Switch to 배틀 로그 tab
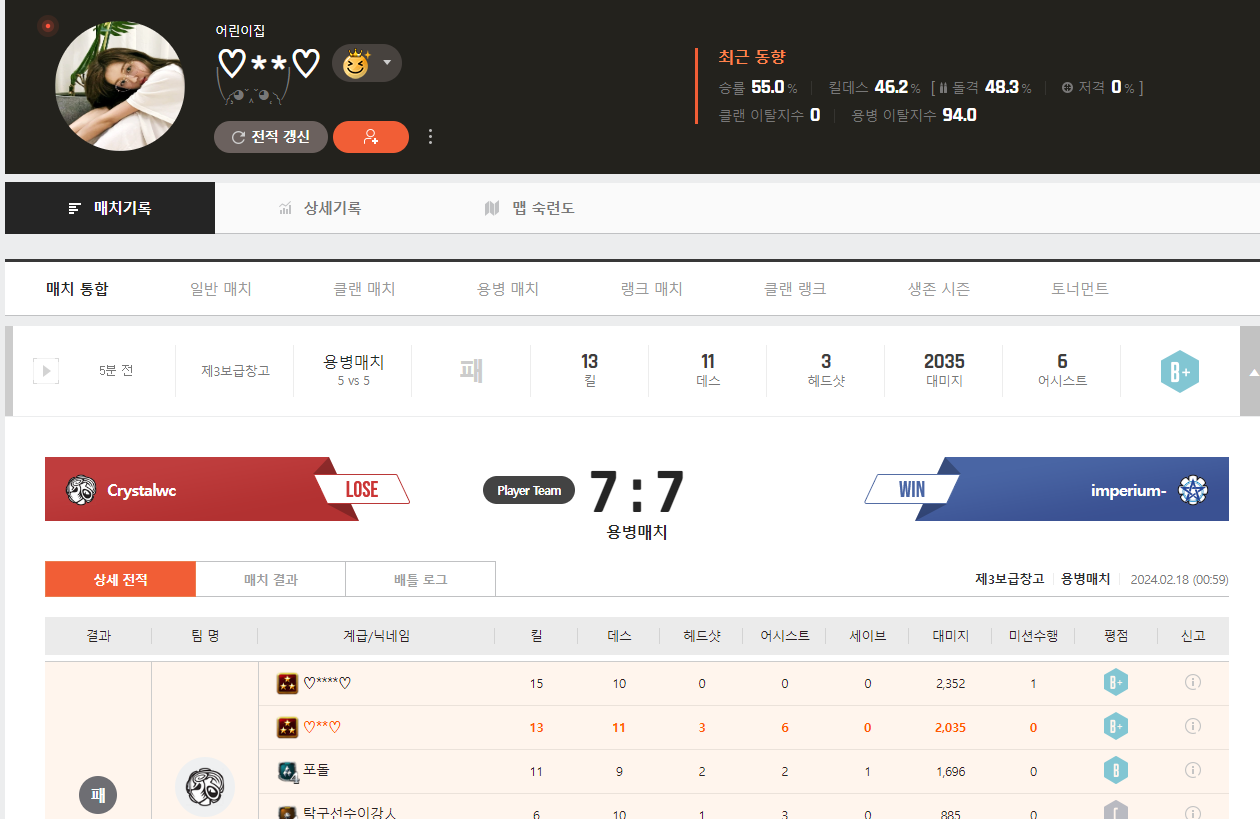This screenshot has width=1260, height=819. (x=420, y=579)
